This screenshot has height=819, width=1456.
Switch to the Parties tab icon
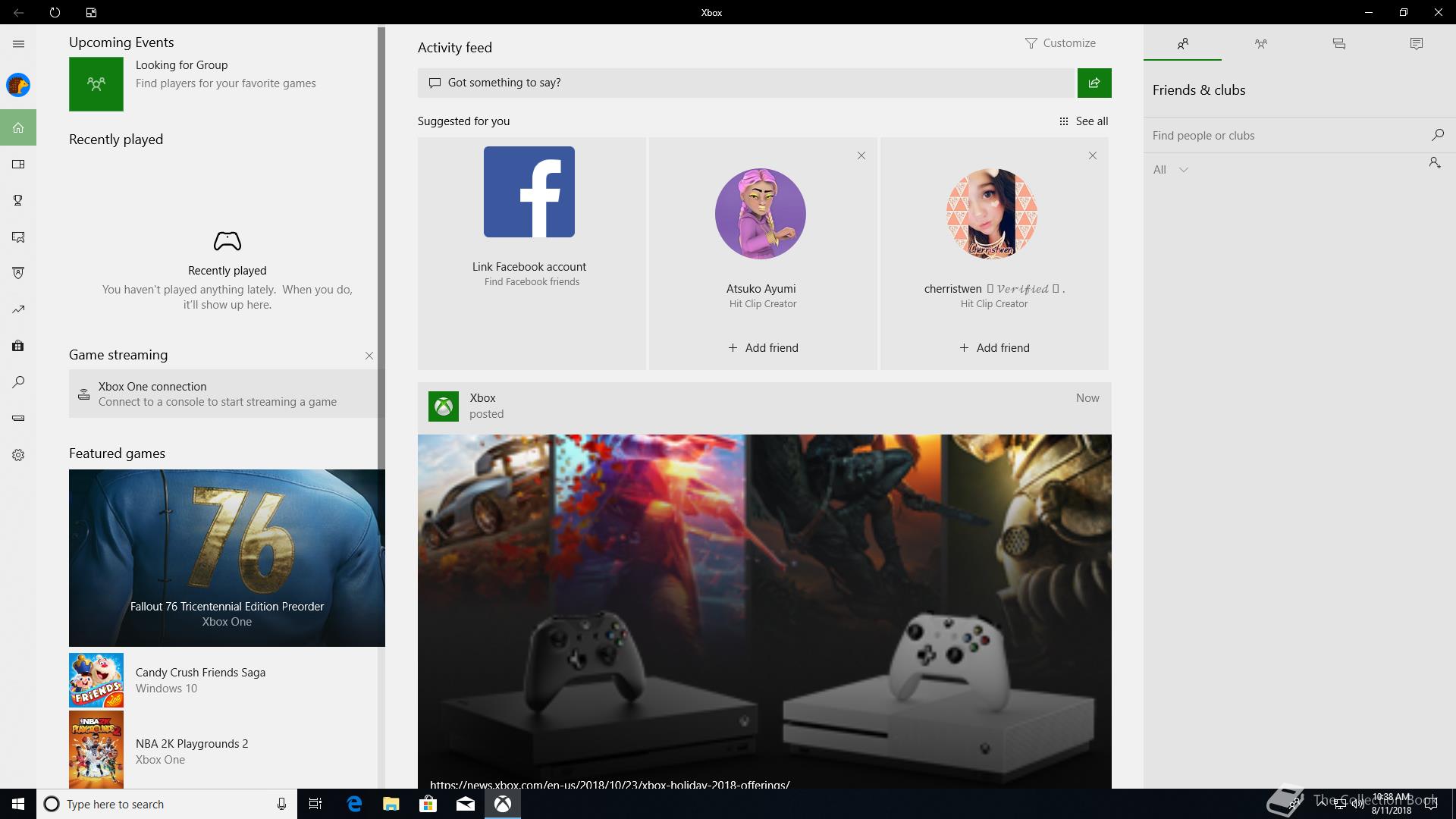[1260, 44]
